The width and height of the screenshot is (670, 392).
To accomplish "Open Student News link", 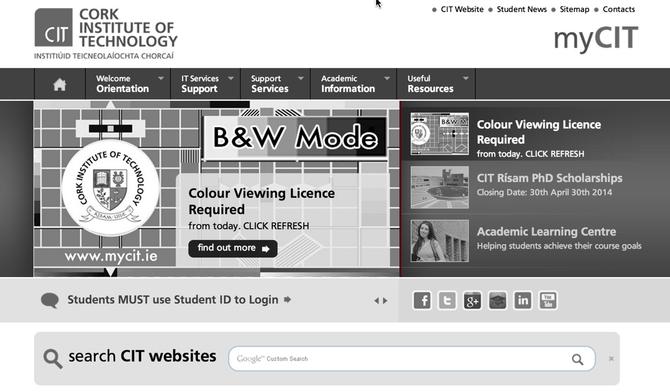I will (521, 9).
